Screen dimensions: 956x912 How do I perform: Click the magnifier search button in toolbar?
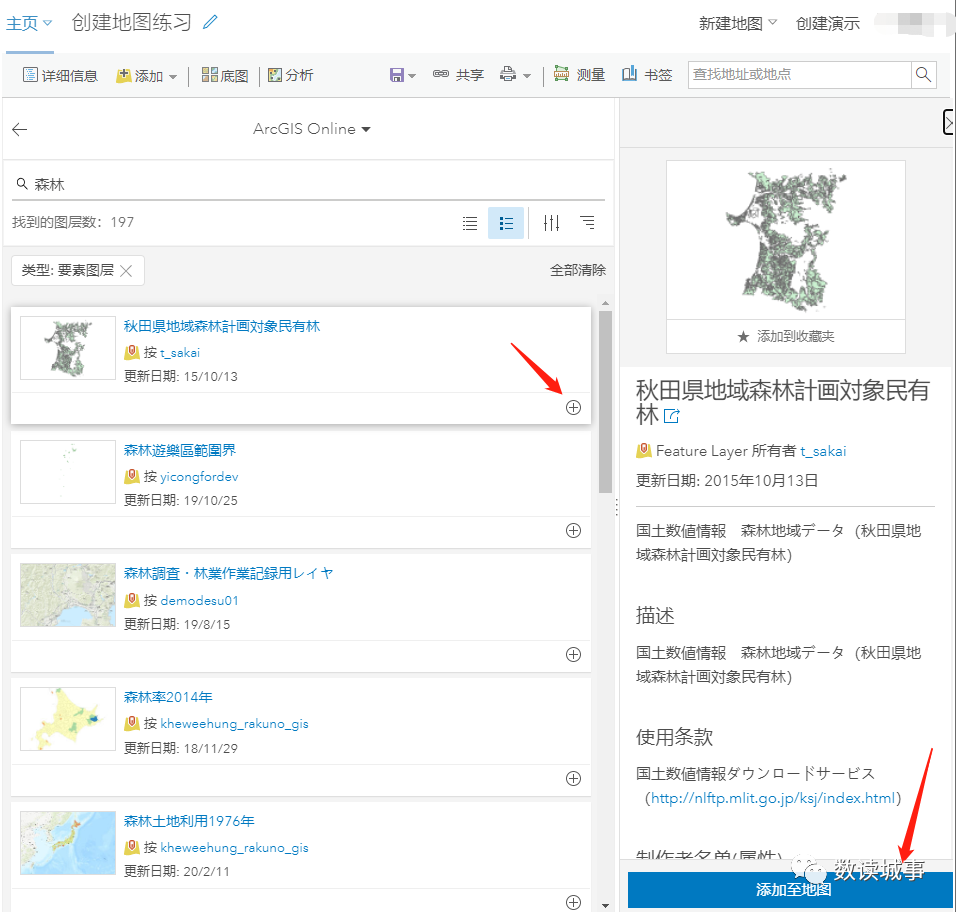click(924, 74)
